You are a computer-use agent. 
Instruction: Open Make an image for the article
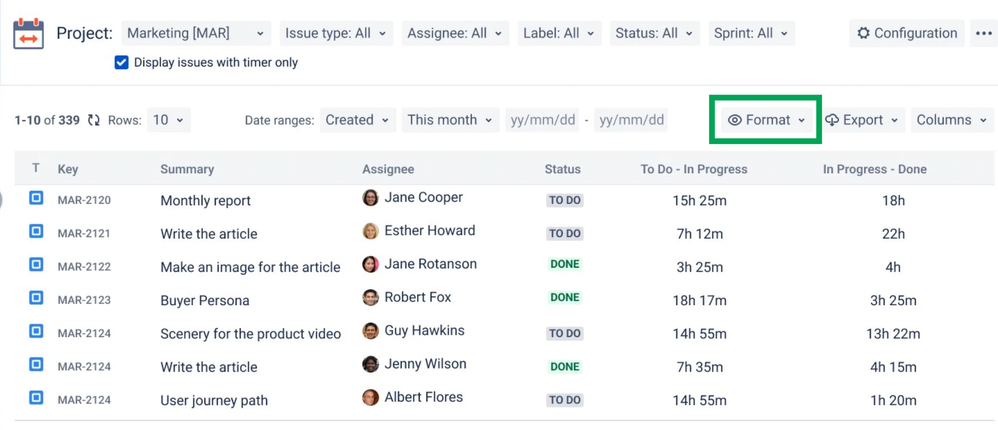point(250,268)
